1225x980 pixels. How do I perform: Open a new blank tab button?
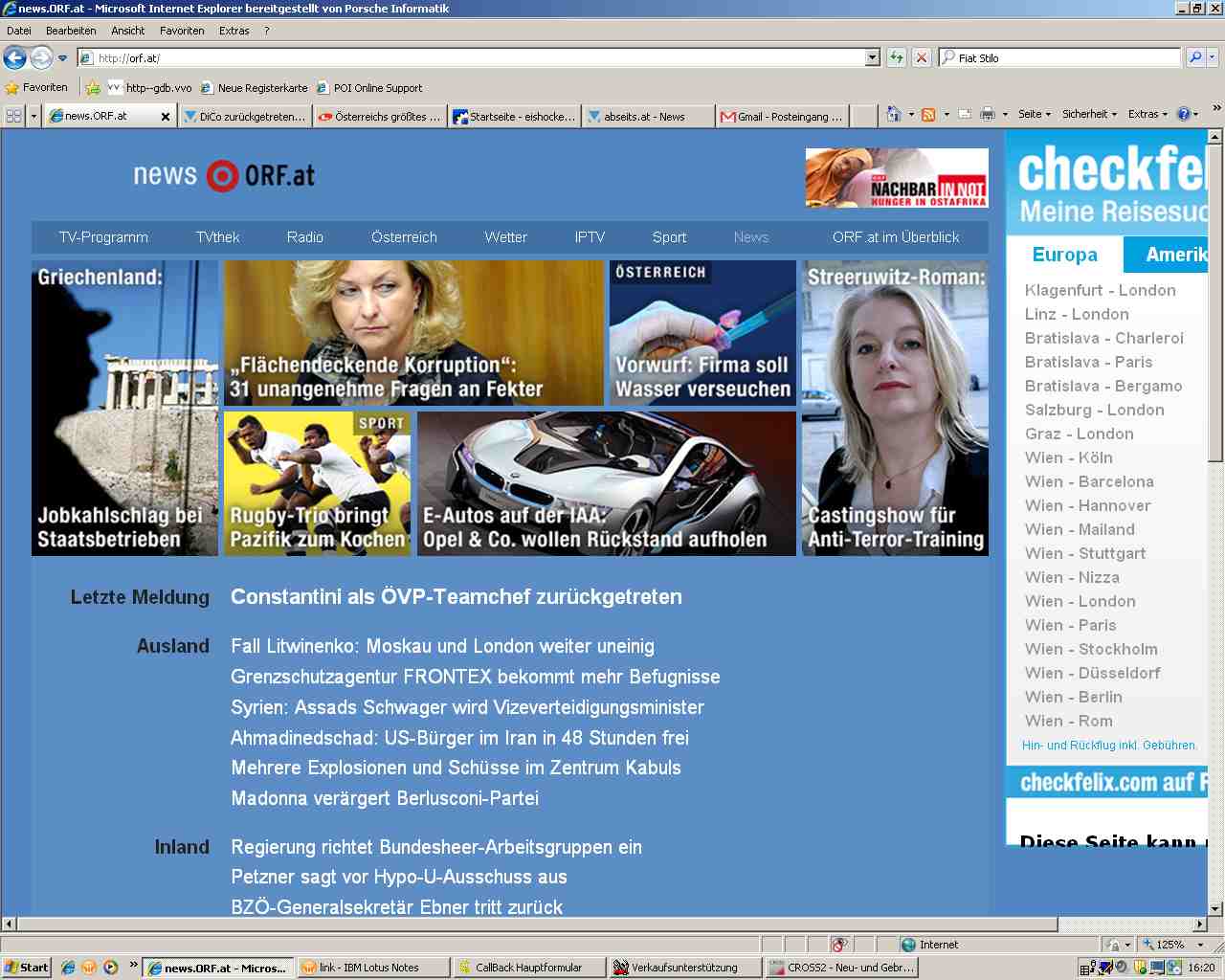coord(864,117)
